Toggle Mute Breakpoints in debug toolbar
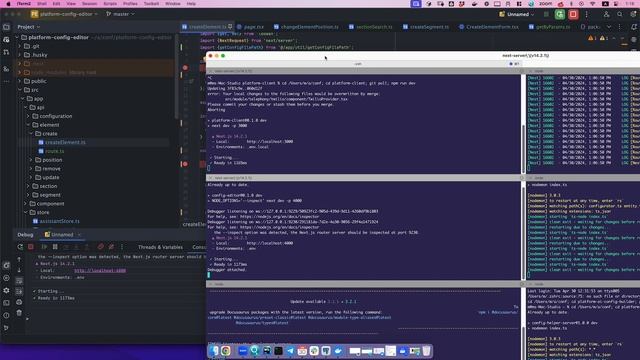Image resolution: width=640 pixels, height=360 pixels. coord(111,247)
